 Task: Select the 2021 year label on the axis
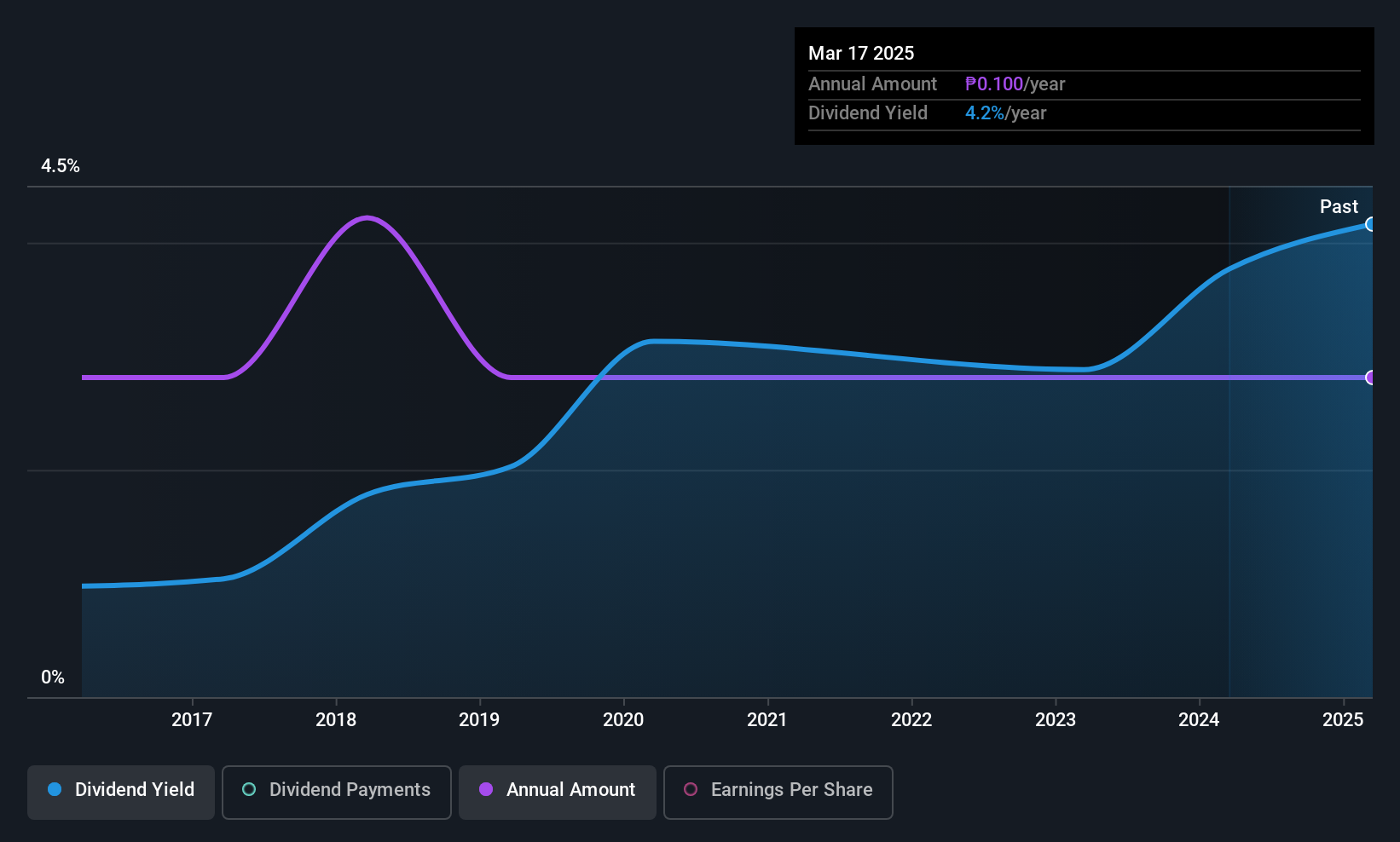[x=767, y=719]
